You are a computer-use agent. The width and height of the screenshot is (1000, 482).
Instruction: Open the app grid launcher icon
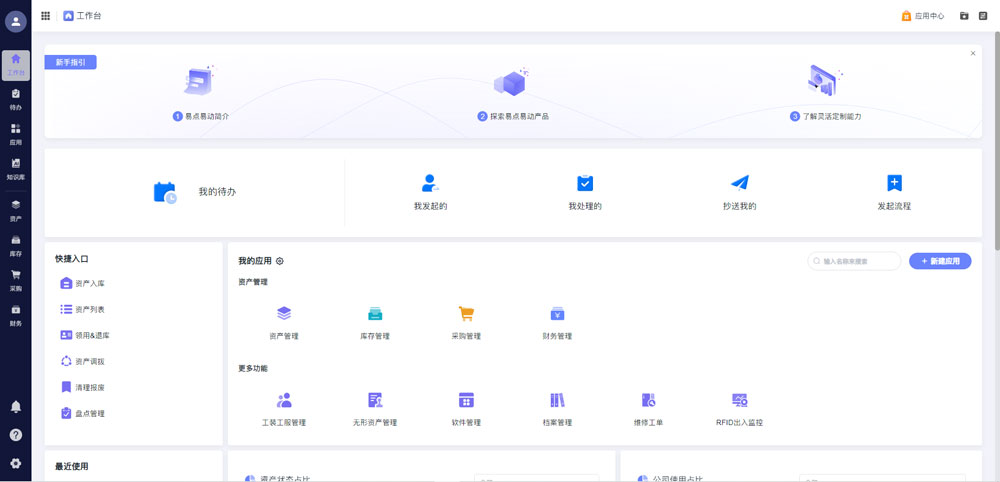[x=46, y=16]
